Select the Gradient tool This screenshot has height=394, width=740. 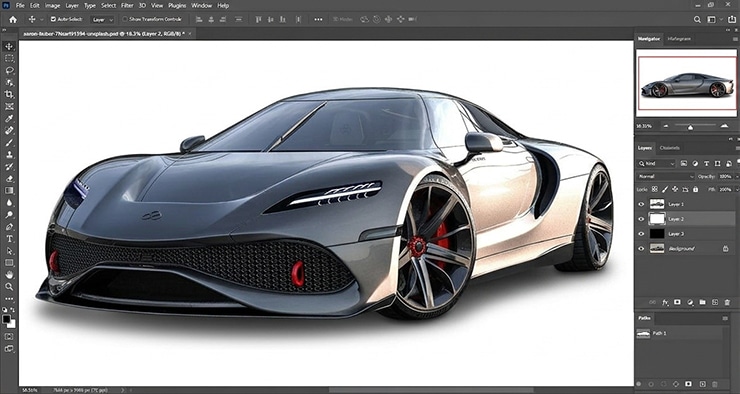9,191
